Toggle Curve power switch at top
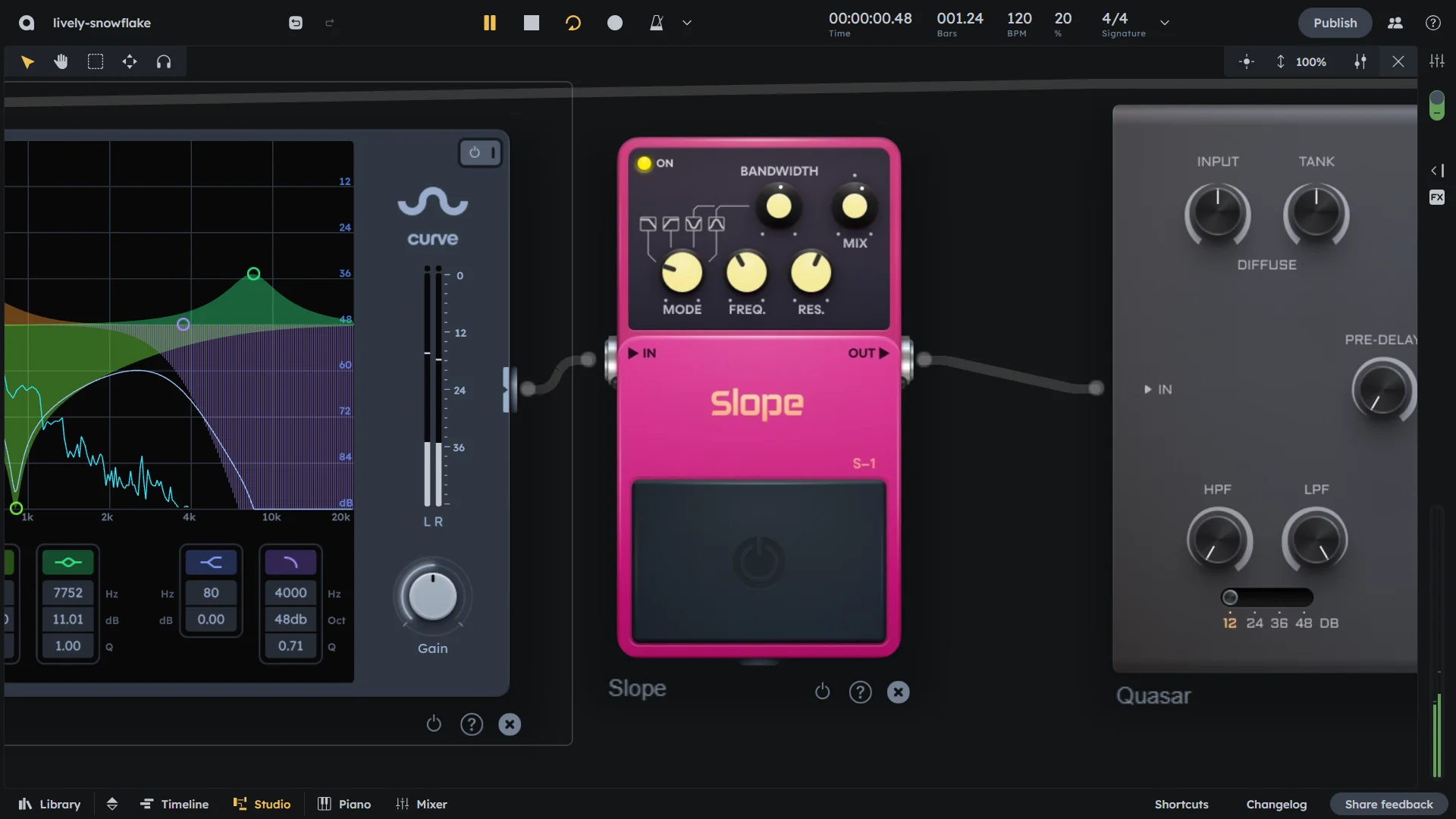 click(x=481, y=152)
